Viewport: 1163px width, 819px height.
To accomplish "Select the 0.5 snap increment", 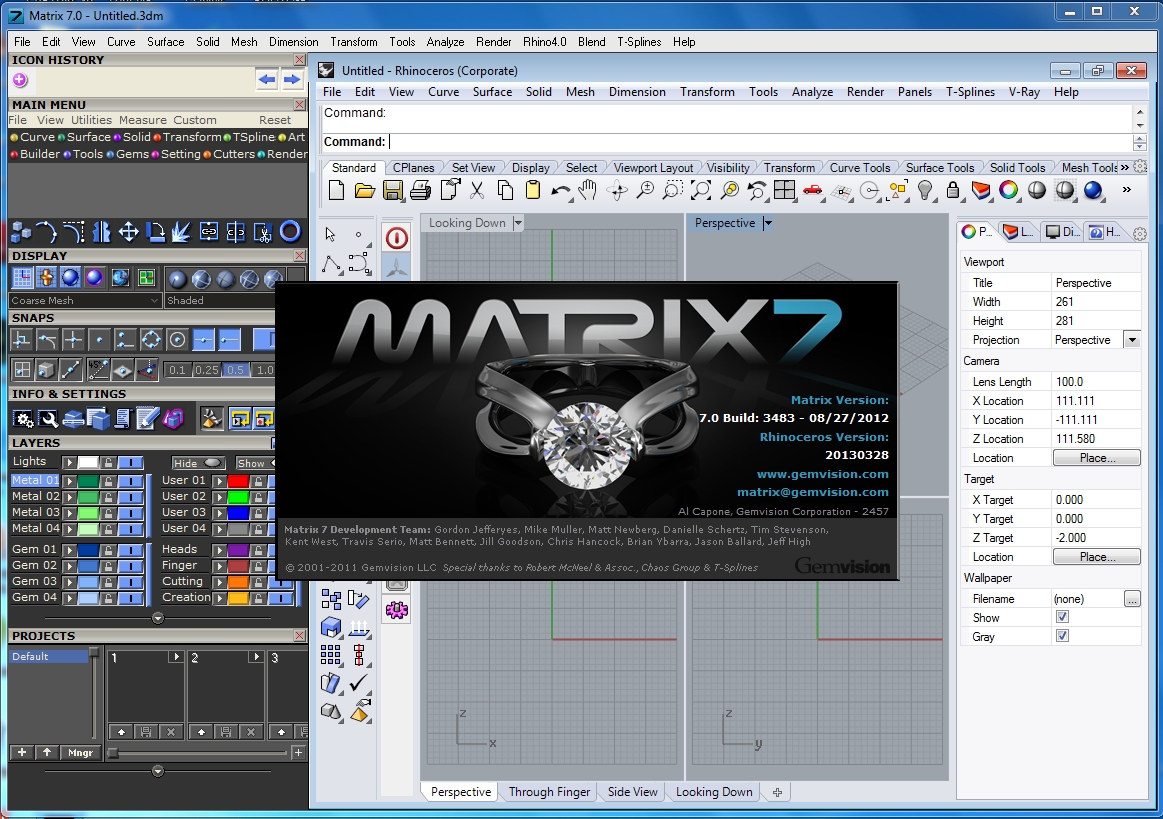I will click(235, 369).
